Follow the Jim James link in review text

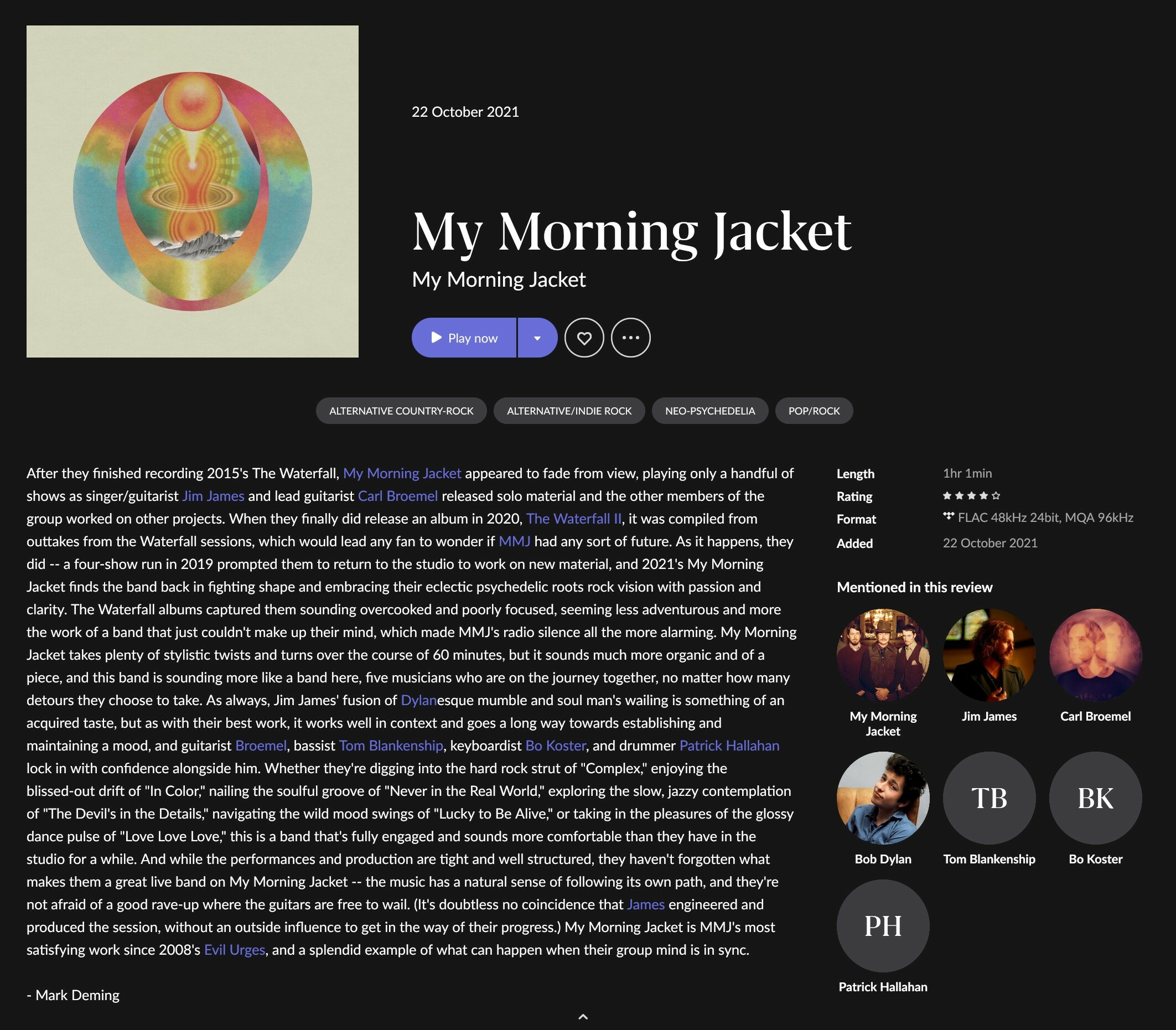click(x=213, y=495)
